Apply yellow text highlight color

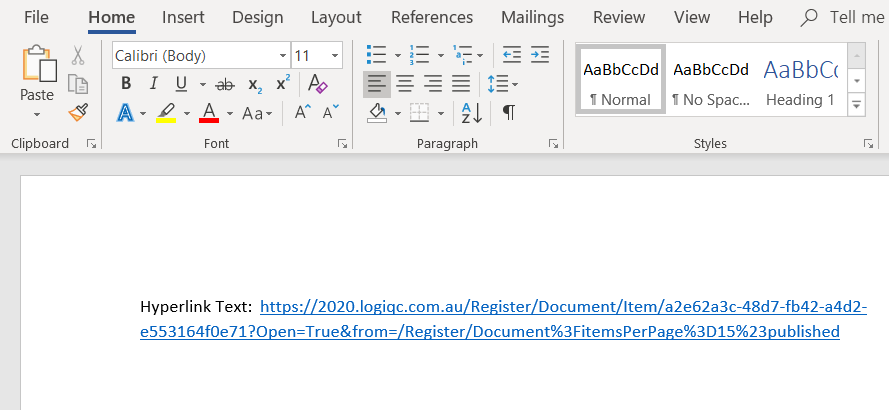[166, 113]
